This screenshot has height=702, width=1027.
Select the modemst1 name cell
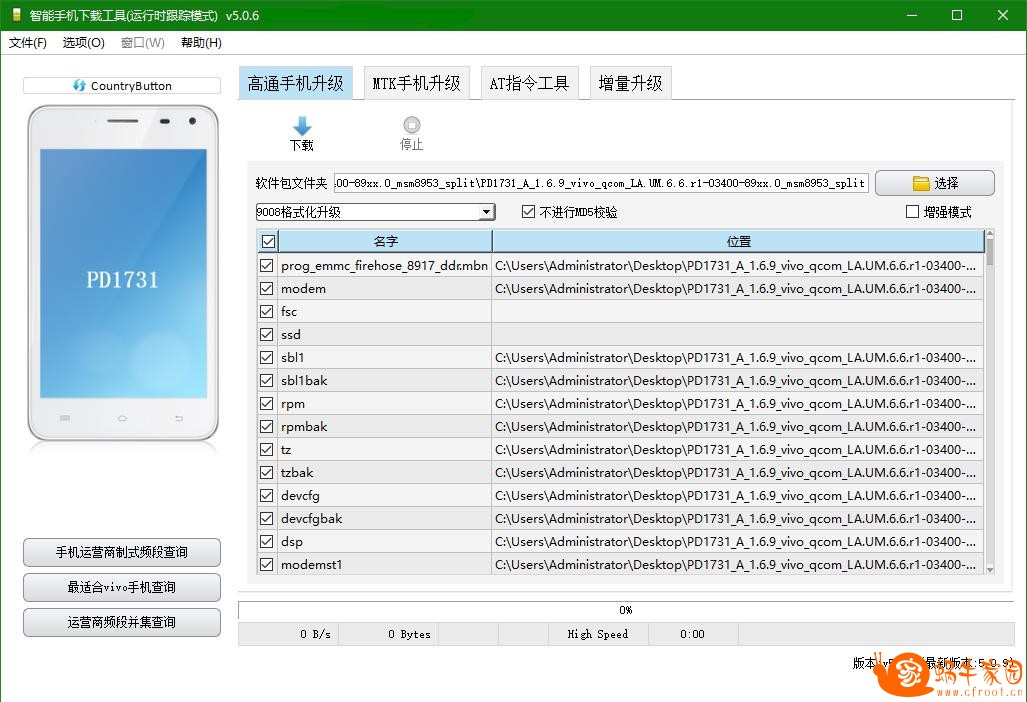pos(384,564)
